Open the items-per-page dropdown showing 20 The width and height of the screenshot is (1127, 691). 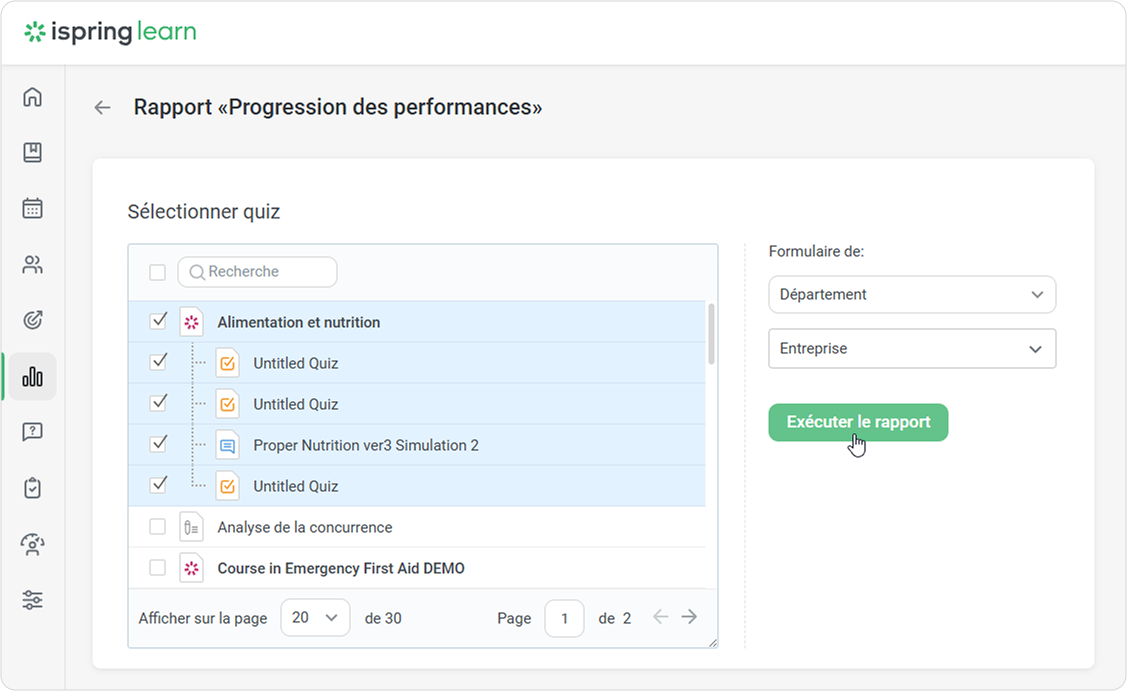pos(315,618)
